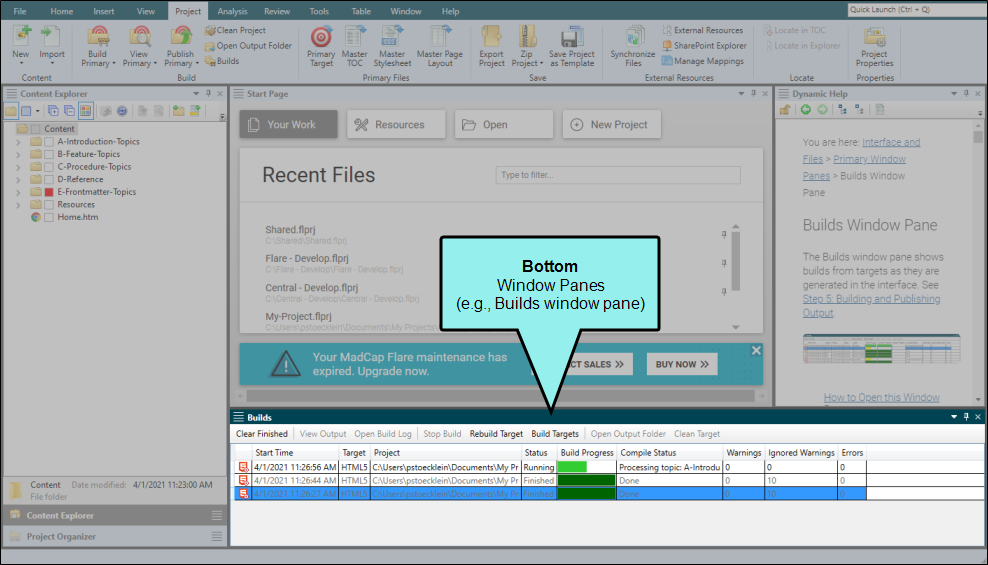Select the Export Project icon
This screenshot has width=988, height=565.
491,37
